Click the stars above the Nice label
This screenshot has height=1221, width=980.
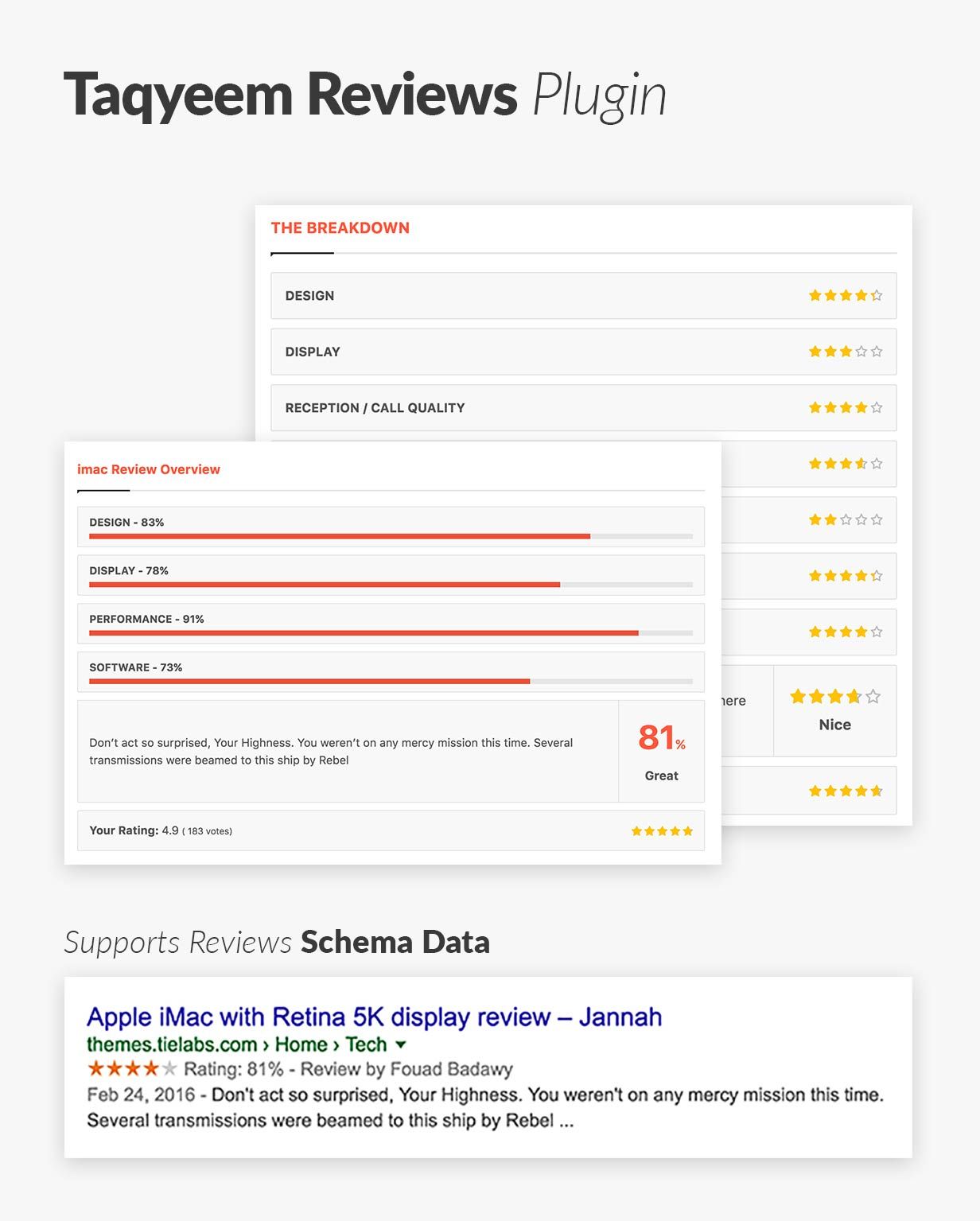(834, 697)
